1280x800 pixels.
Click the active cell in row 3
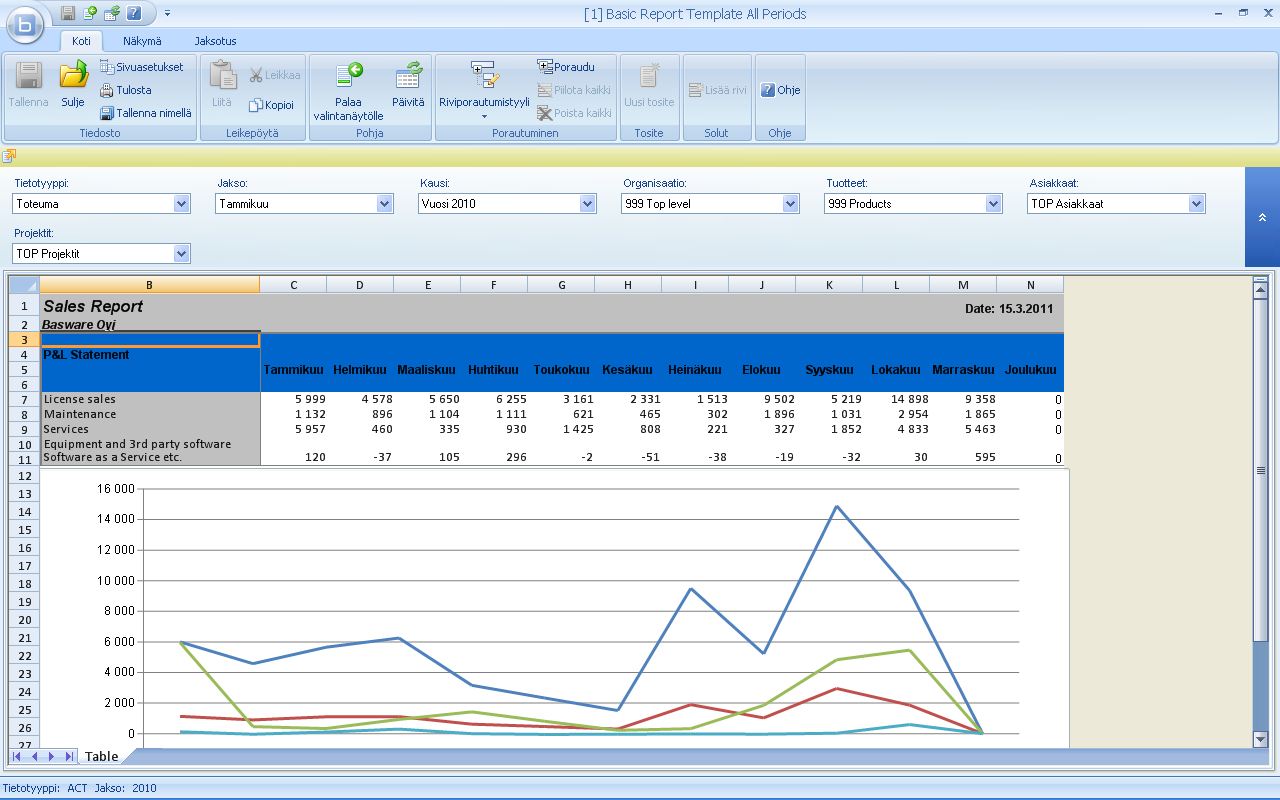(x=150, y=340)
